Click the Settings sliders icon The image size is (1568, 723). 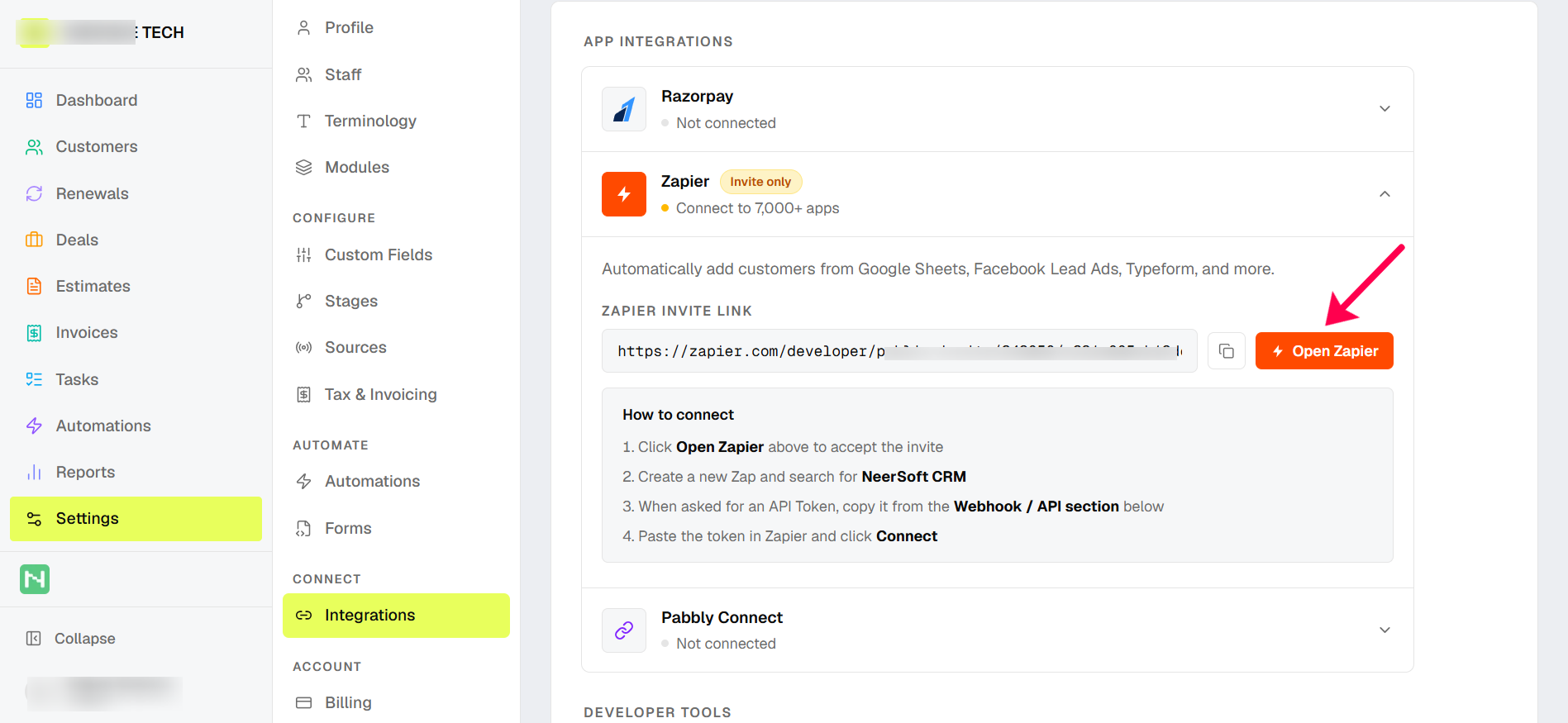pyautogui.click(x=34, y=519)
